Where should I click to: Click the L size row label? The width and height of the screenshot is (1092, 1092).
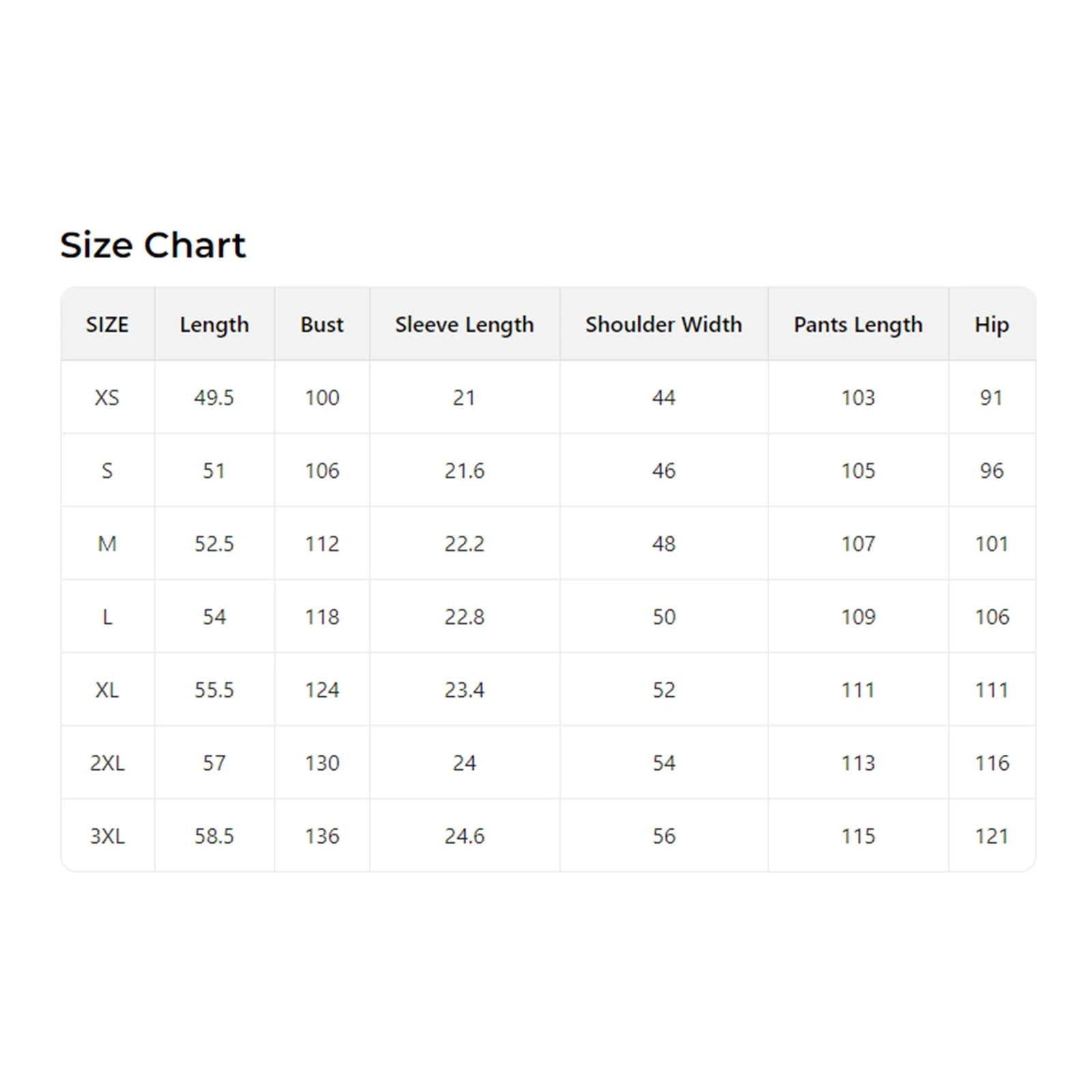(x=107, y=616)
